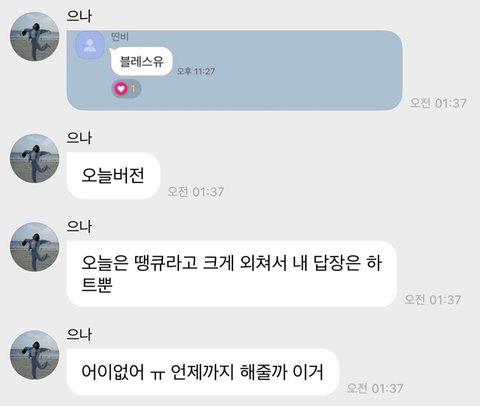Select the 어이없어 ㅠ 언제까지 해줄까 message bubble
The image size is (480, 406).
point(203,372)
